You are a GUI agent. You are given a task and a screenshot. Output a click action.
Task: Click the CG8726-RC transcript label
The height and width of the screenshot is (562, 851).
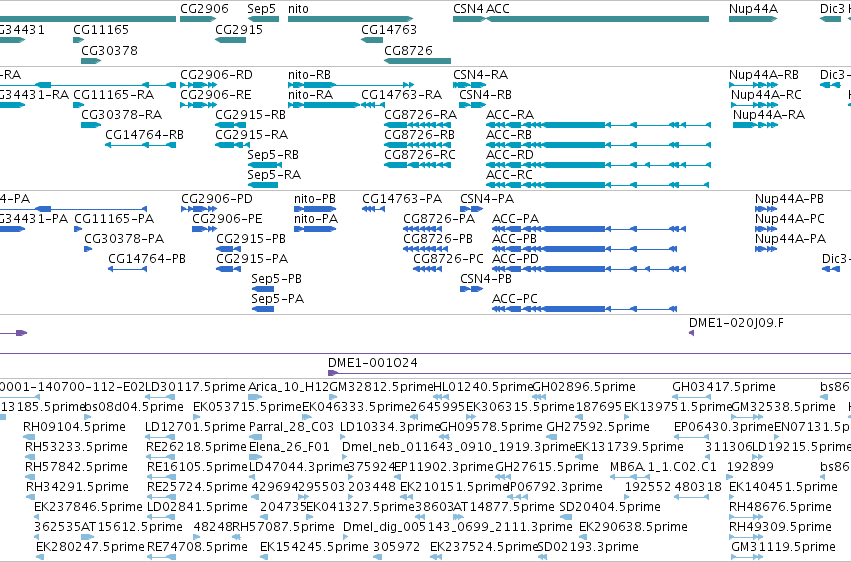[x=420, y=155]
